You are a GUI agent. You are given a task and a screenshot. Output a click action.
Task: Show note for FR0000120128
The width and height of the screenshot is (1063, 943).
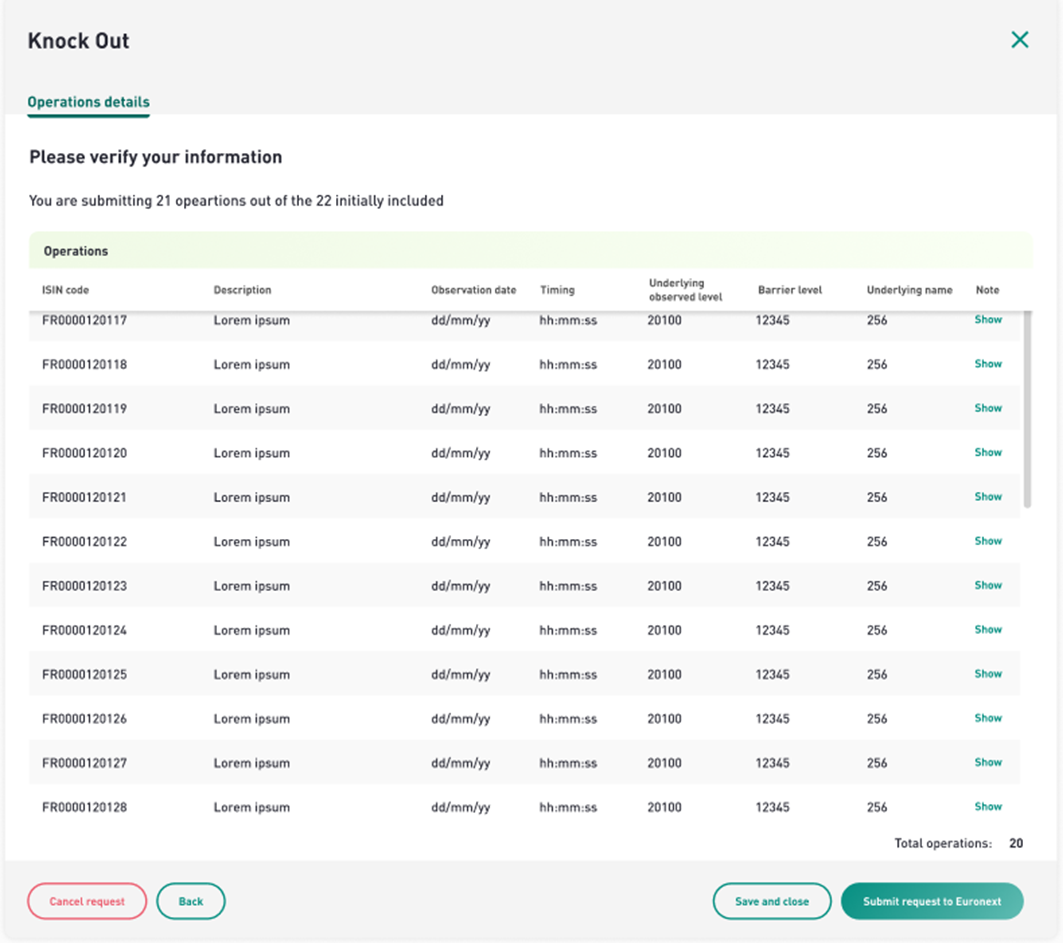click(x=988, y=807)
